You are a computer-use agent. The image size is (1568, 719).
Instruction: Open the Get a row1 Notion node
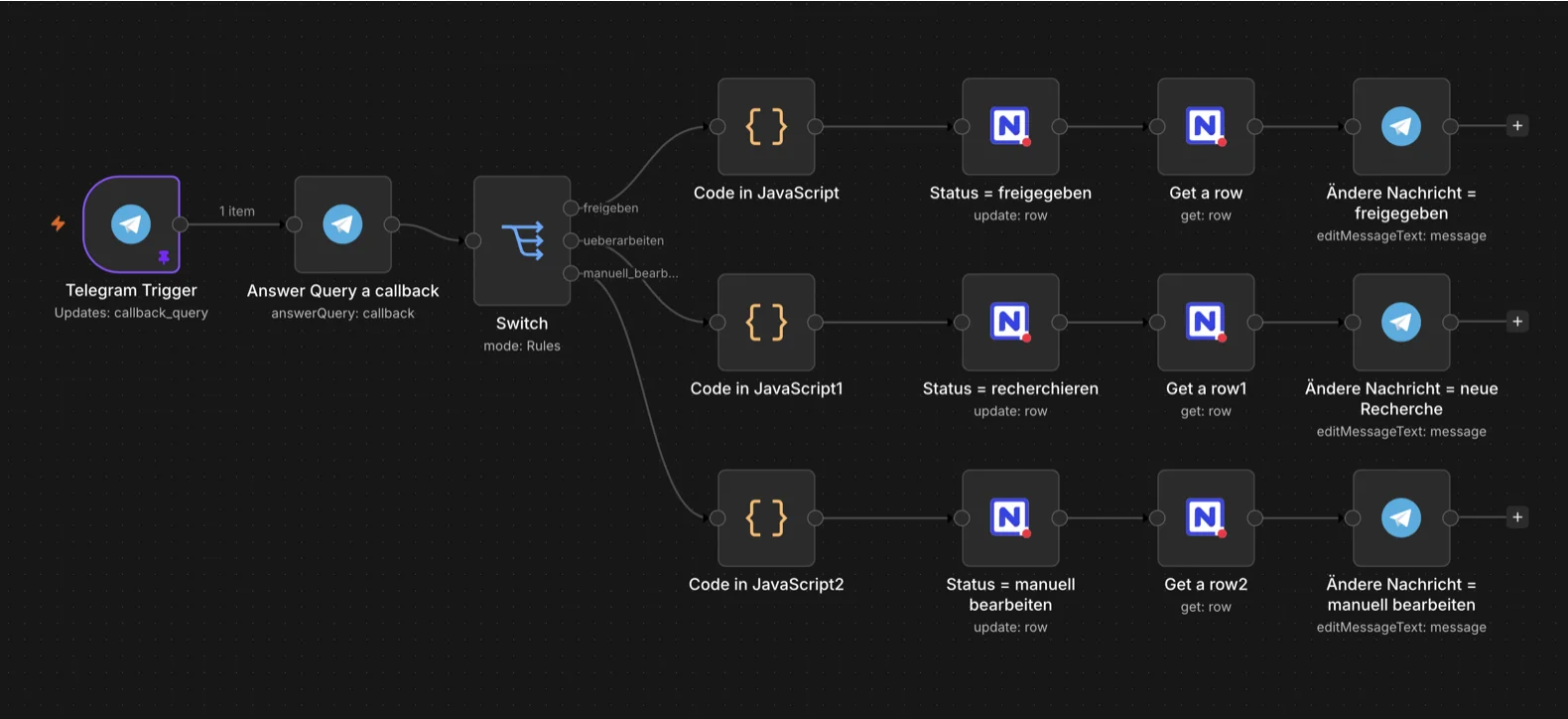1206,322
